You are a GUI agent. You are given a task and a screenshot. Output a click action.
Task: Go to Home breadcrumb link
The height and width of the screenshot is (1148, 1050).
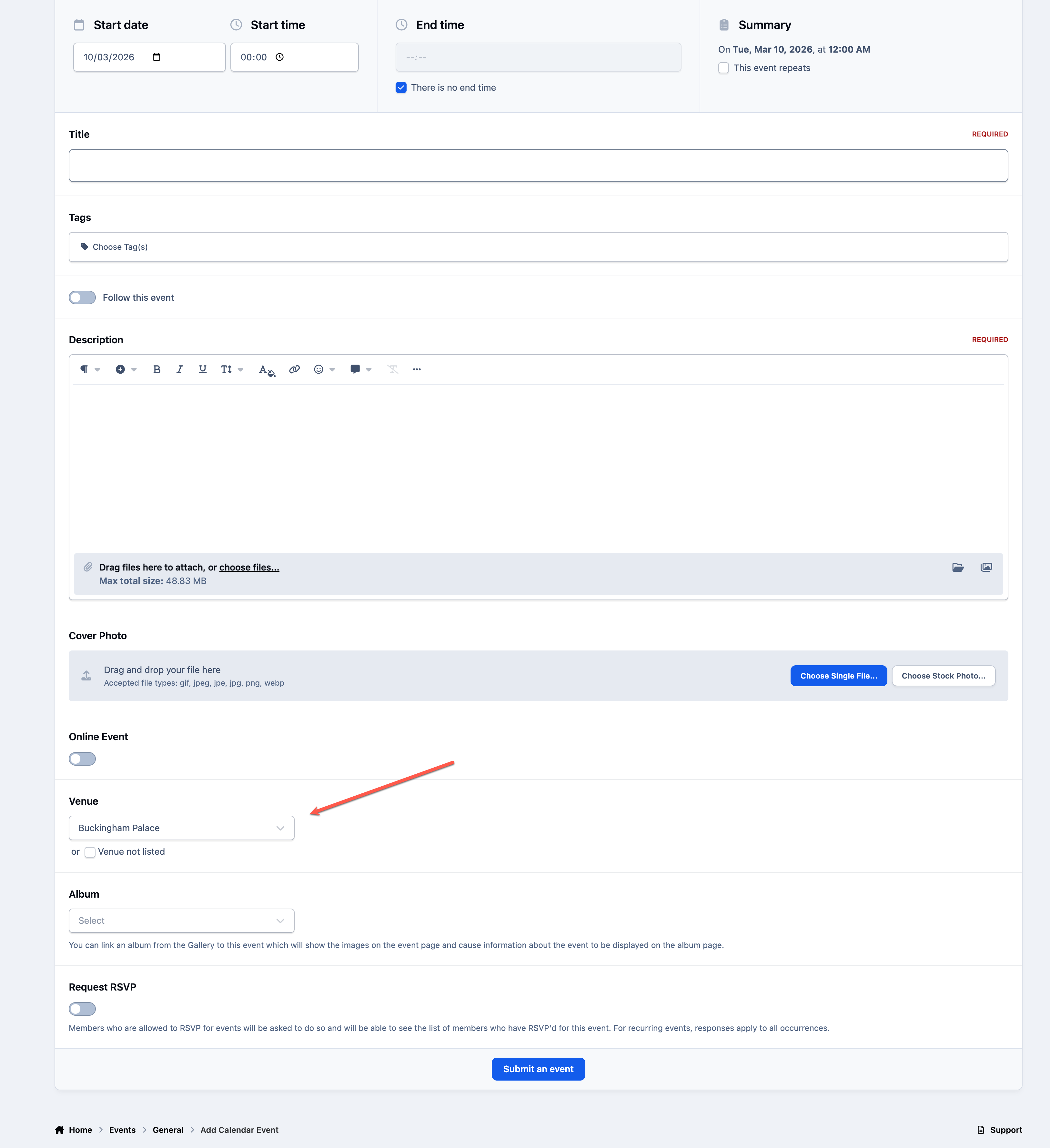click(x=80, y=1130)
